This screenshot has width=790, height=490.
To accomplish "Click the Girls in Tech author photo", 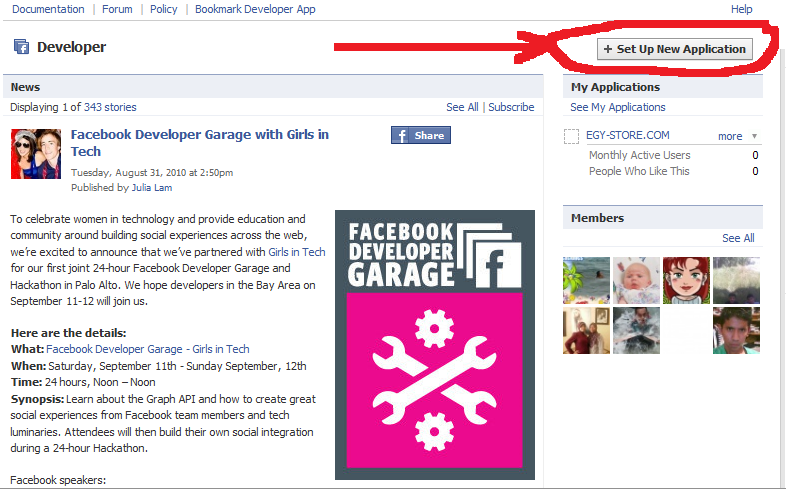I will [36, 154].
